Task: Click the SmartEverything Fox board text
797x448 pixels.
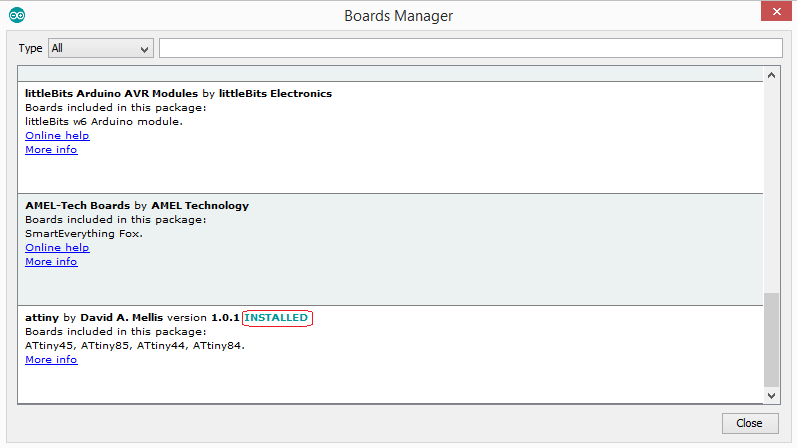Action: point(84,234)
